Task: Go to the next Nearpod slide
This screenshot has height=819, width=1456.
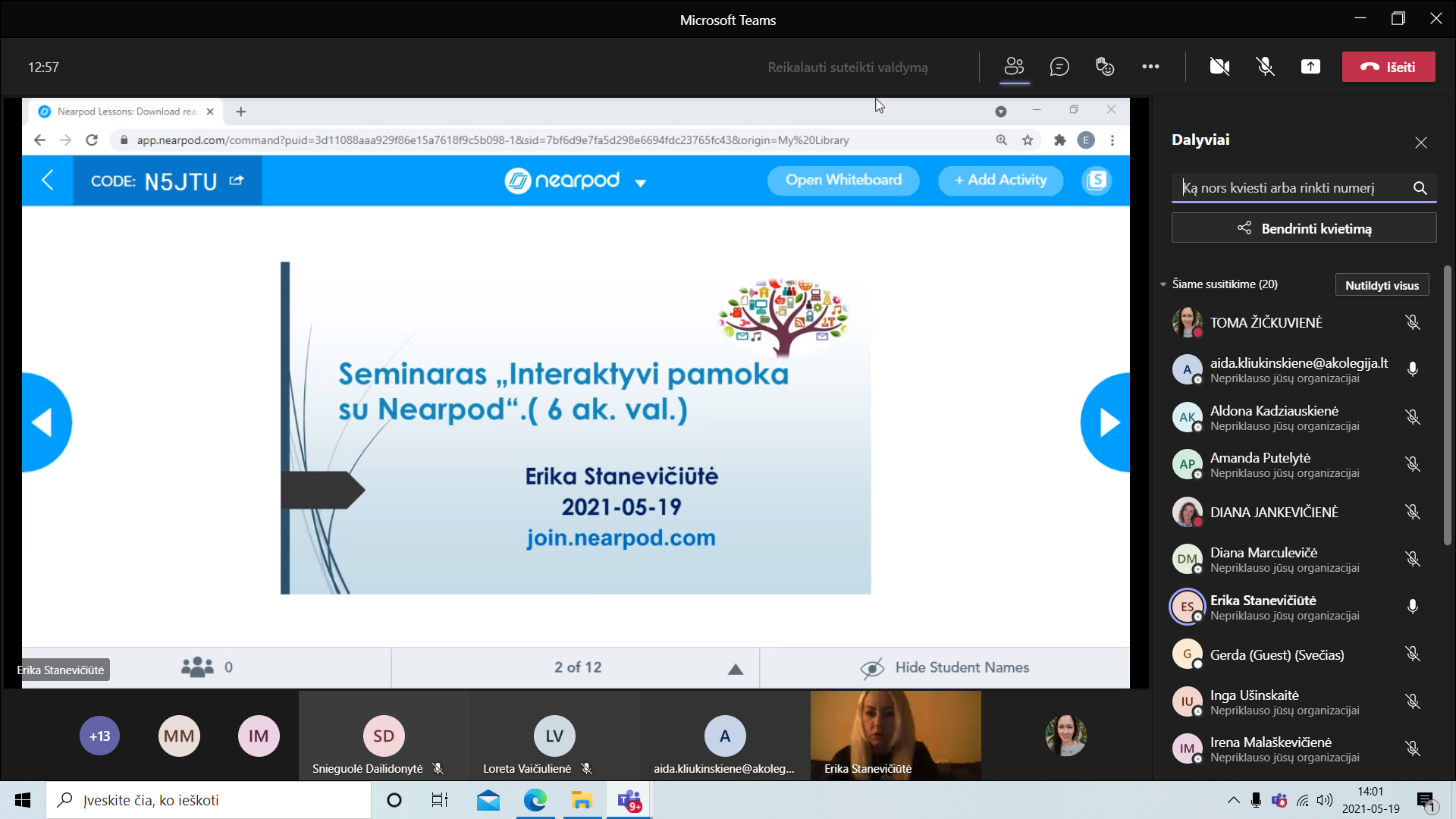Action: [1106, 422]
